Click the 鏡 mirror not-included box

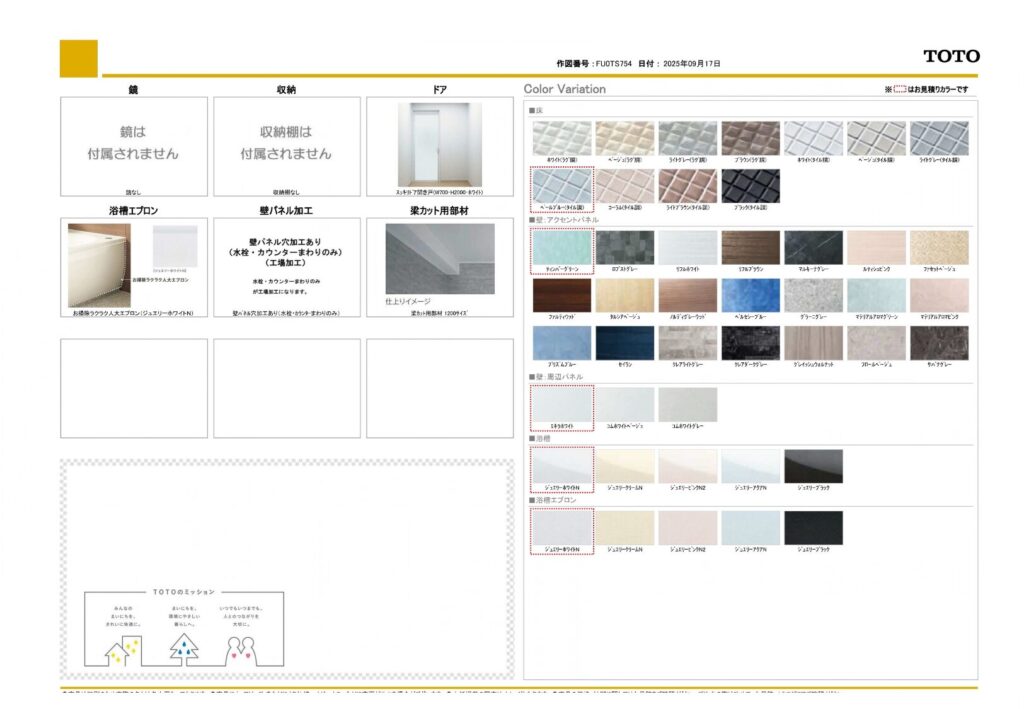134,146
